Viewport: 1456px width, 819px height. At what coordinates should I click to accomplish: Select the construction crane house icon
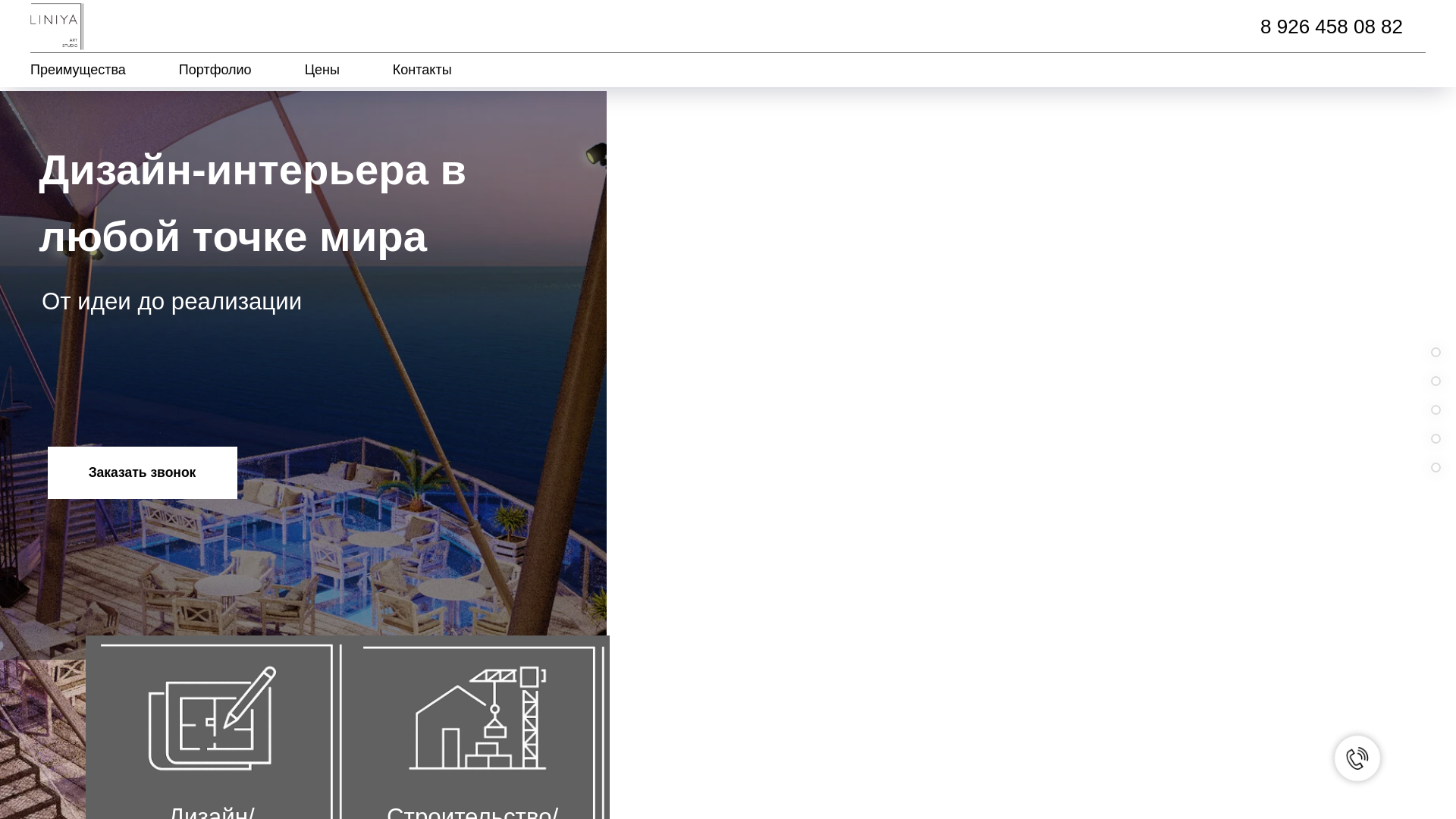coord(478,718)
